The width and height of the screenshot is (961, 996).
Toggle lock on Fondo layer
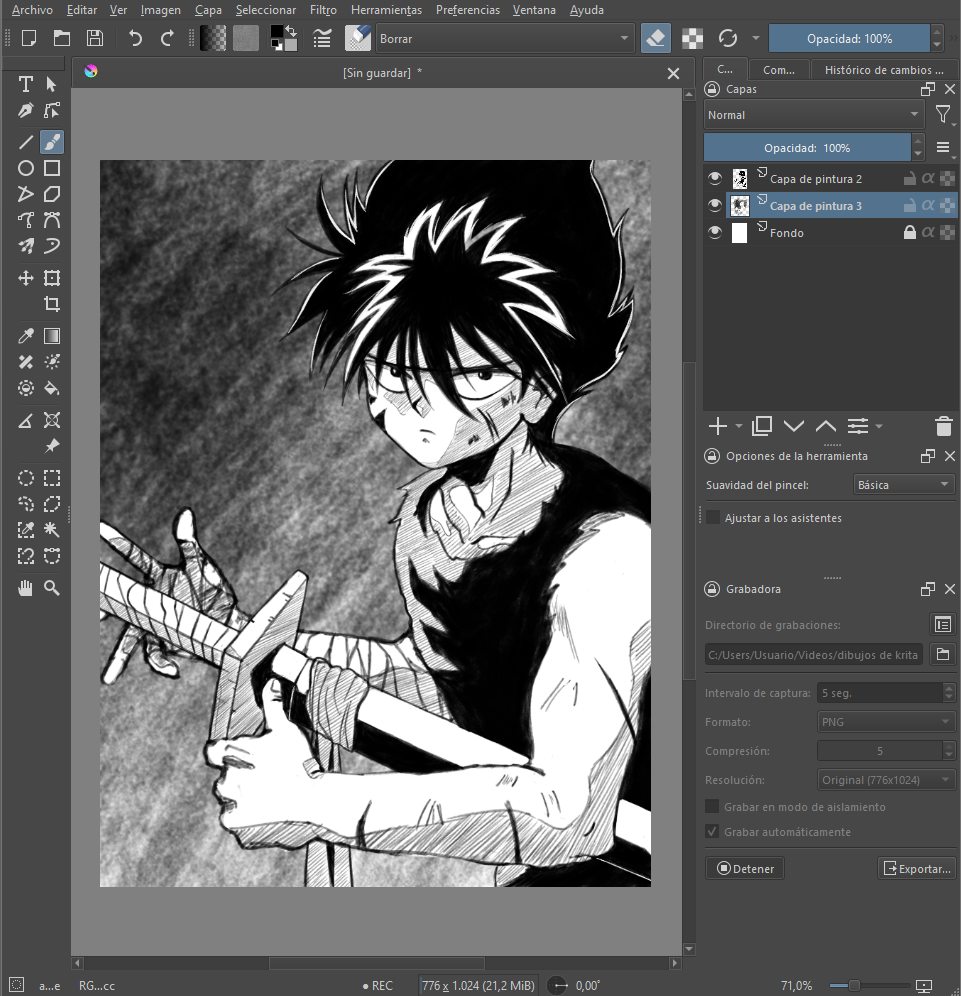tap(910, 232)
